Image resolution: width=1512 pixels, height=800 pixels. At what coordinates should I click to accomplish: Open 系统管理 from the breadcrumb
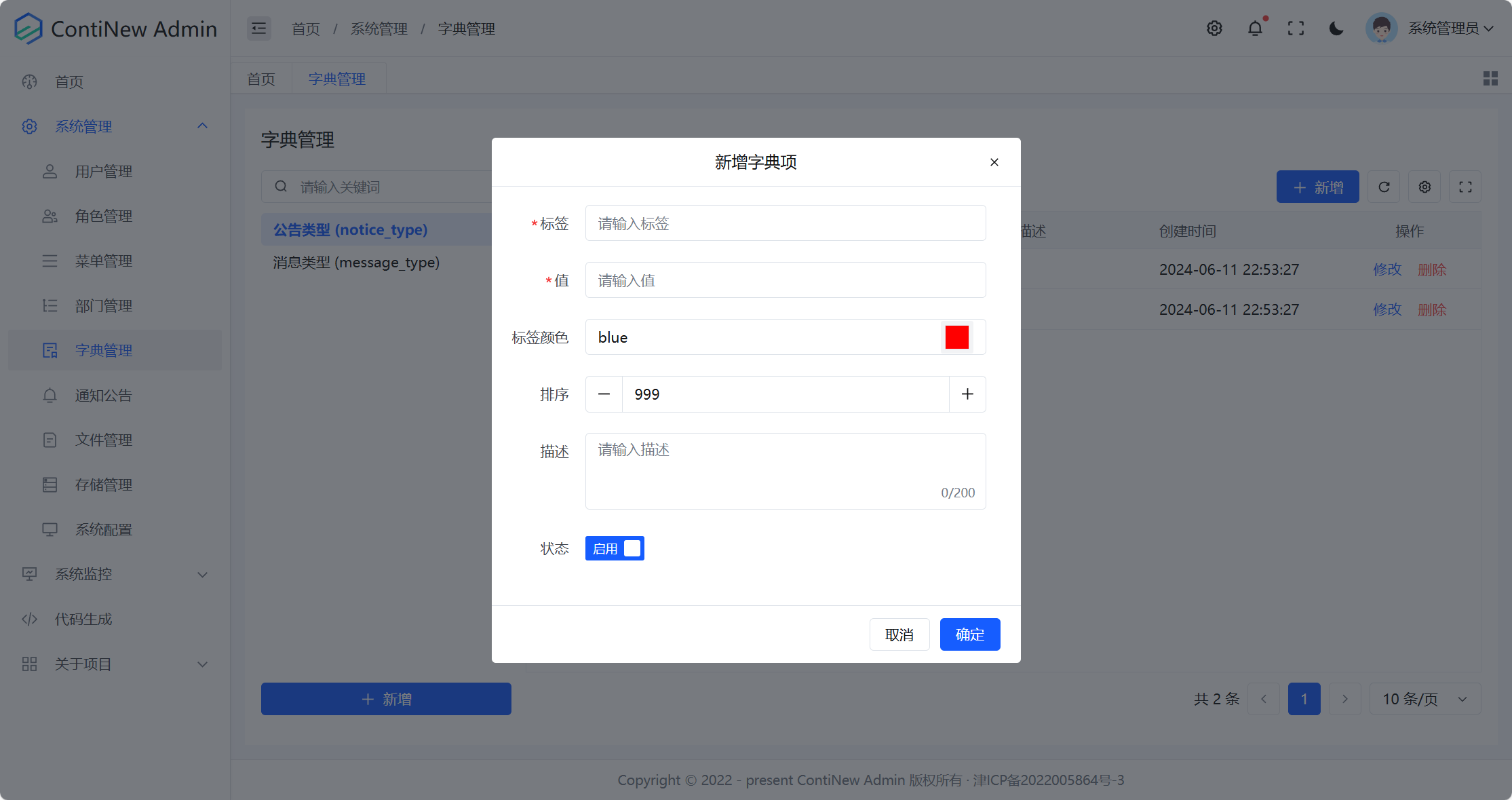(379, 28)
